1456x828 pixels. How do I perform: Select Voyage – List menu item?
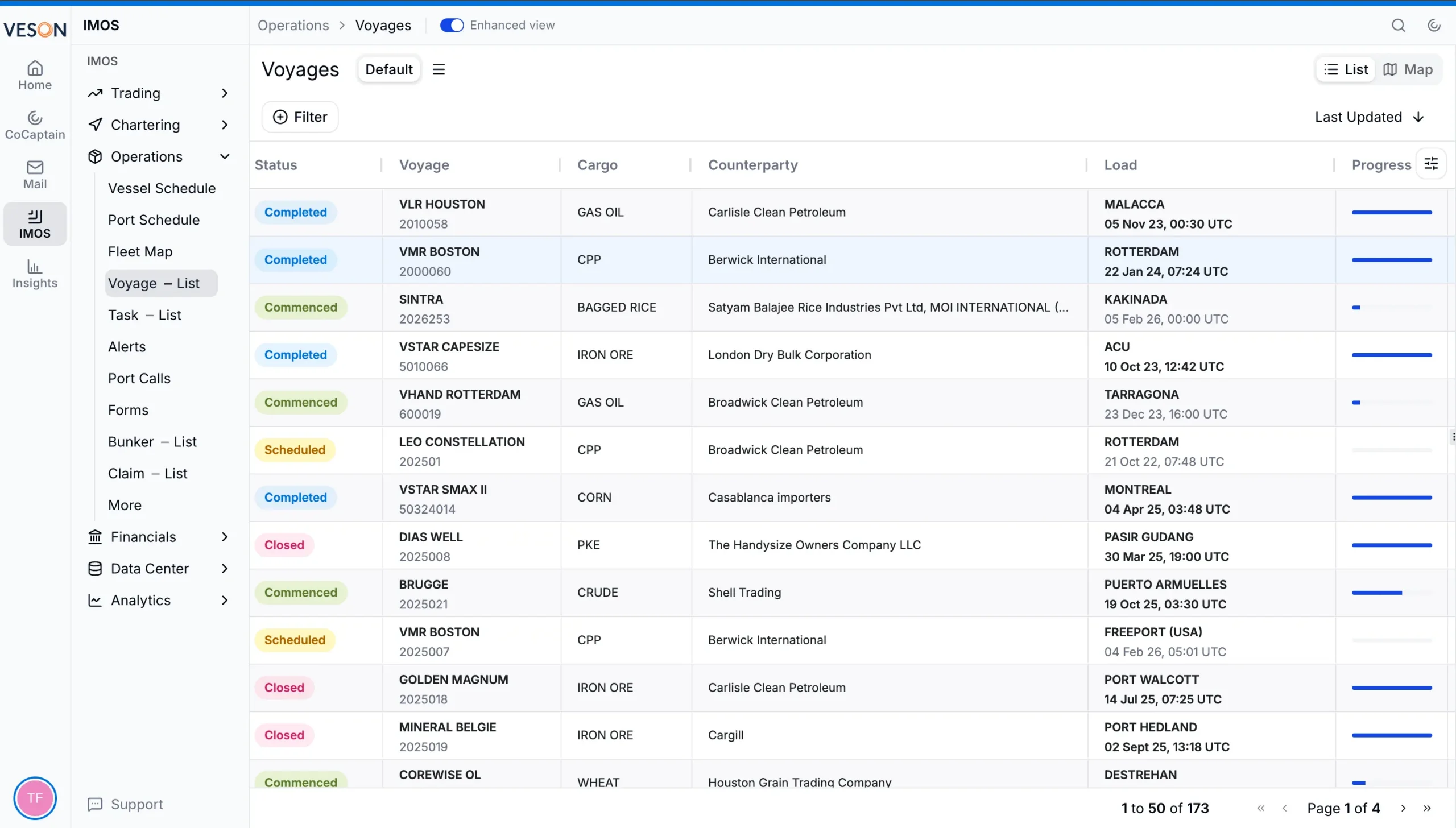(161, 283)
